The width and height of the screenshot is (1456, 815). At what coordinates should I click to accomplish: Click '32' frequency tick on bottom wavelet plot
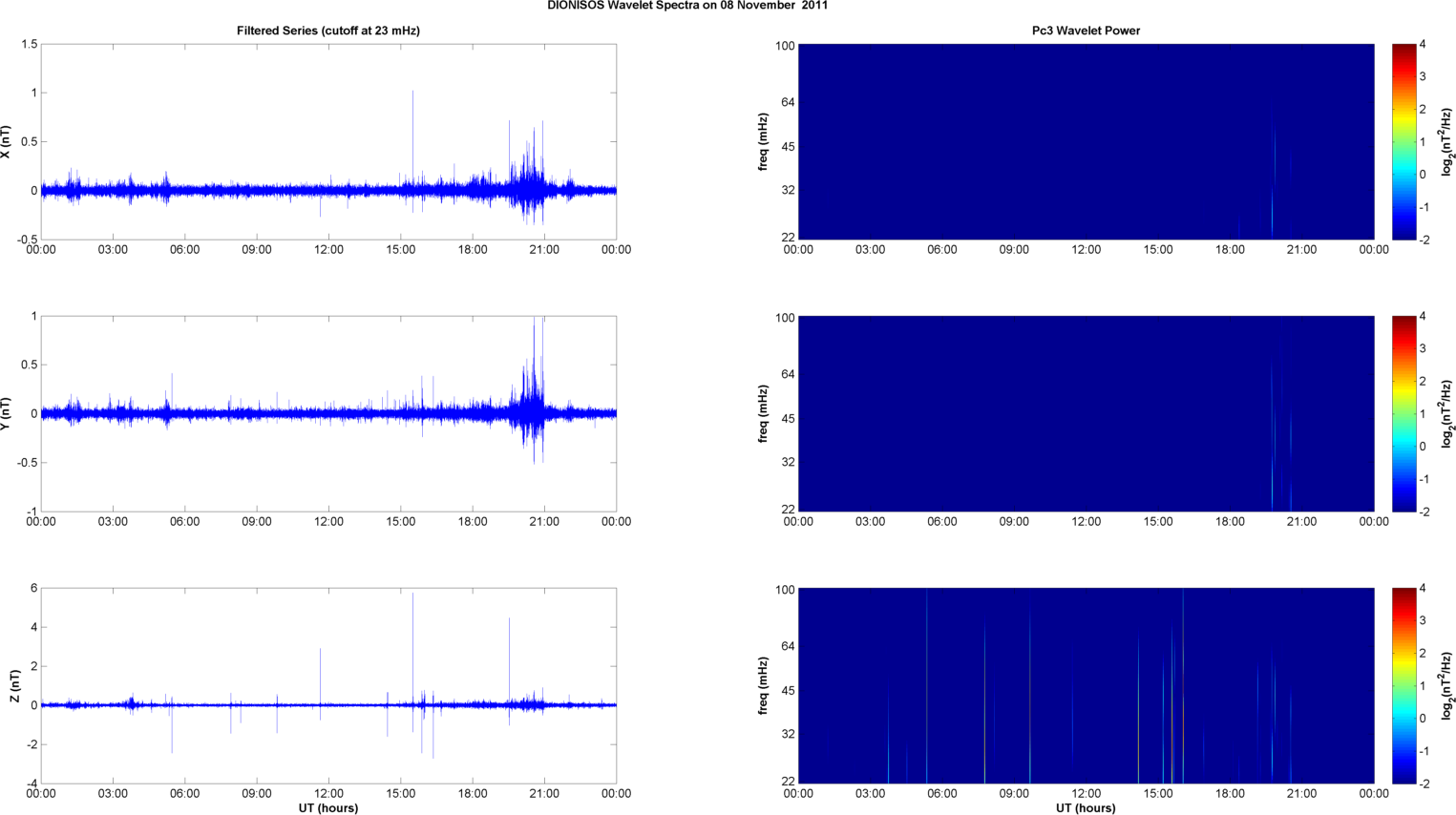coord(789,734)
